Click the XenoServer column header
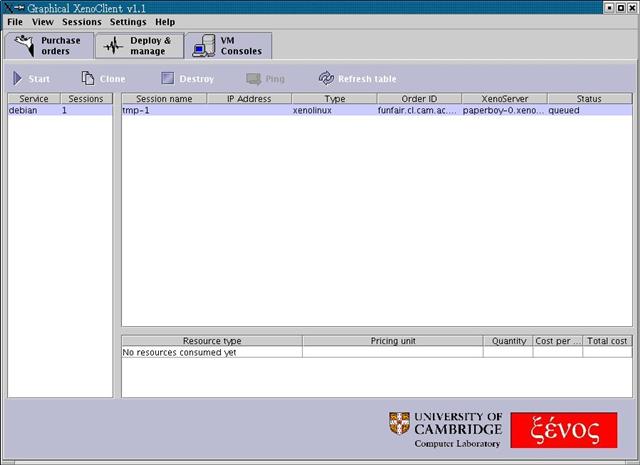The image size is (640, 465). (504, 99)
